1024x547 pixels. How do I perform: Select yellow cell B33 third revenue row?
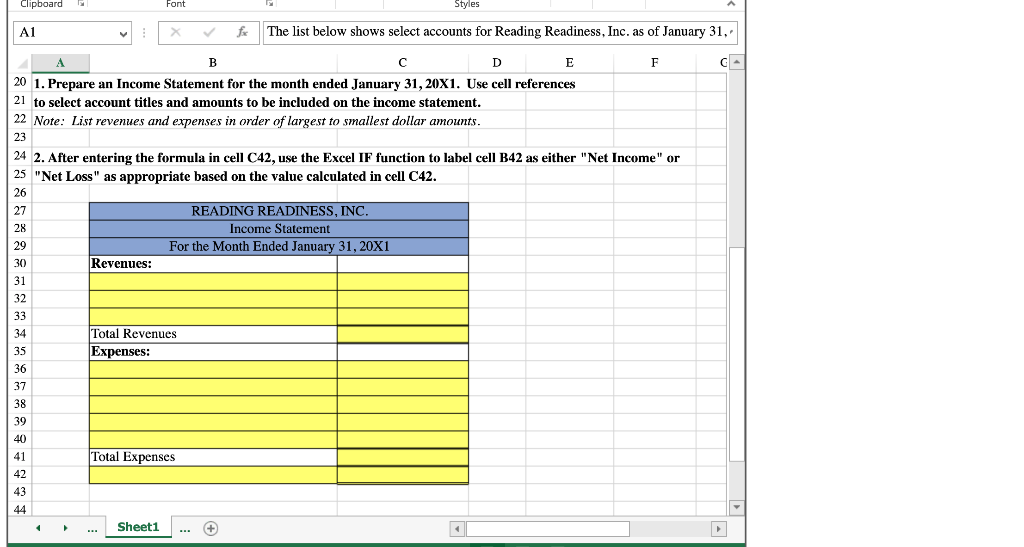point(213,316)
